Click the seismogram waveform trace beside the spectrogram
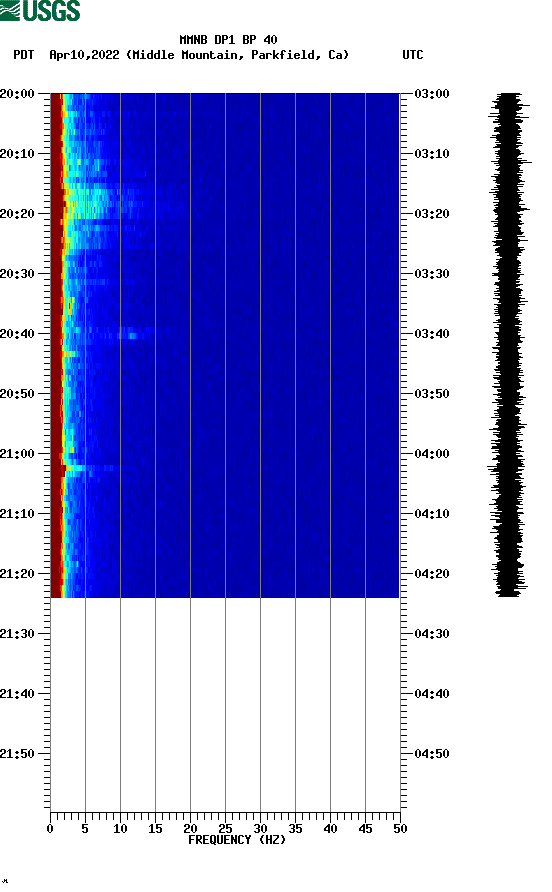 point(509,345)
